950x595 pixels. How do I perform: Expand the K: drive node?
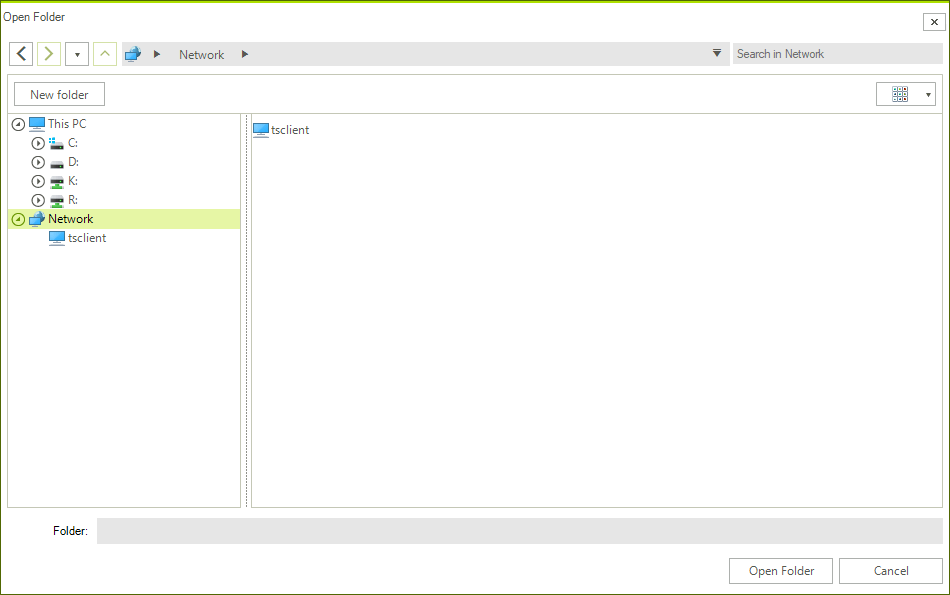click(x=37, y=180)
